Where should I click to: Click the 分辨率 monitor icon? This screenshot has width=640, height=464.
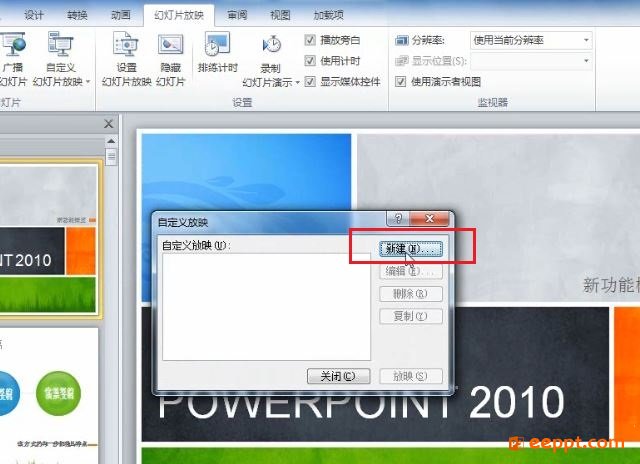[402, 40]
